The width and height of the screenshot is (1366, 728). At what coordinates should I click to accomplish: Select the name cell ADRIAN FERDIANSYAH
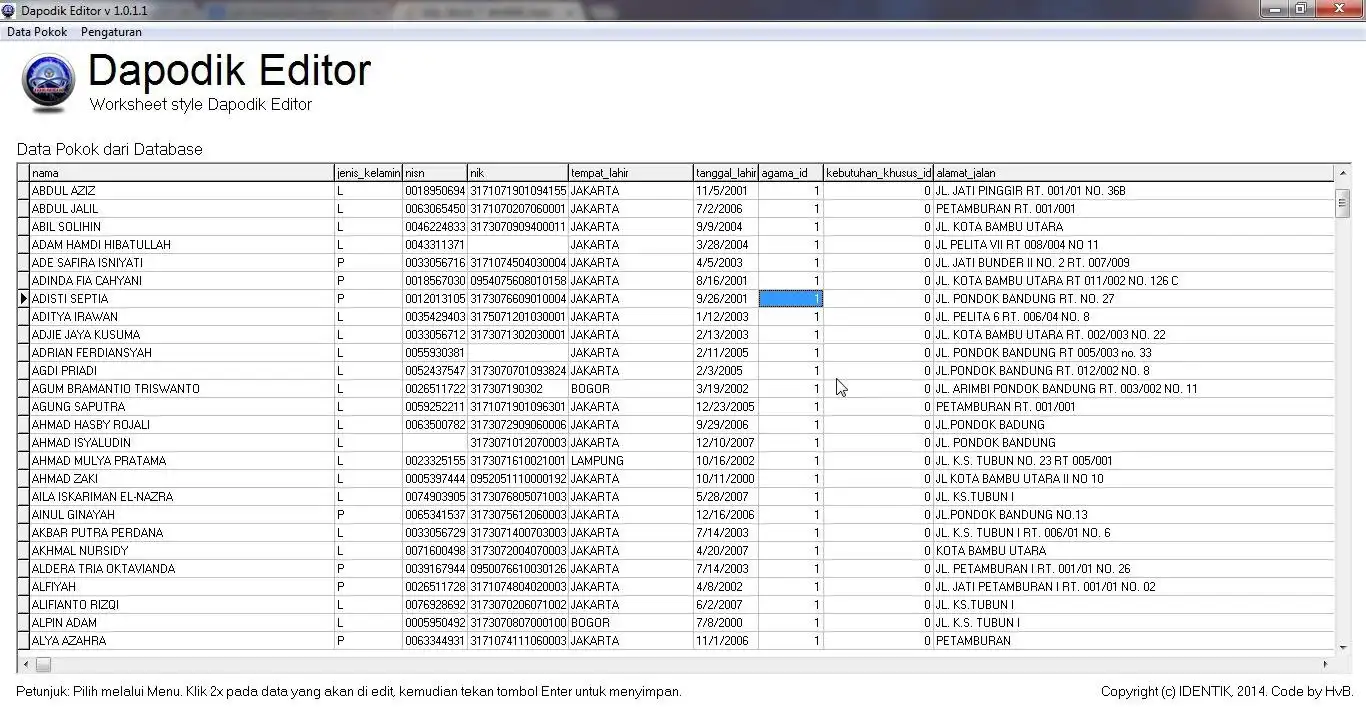(x=182, y=353)
